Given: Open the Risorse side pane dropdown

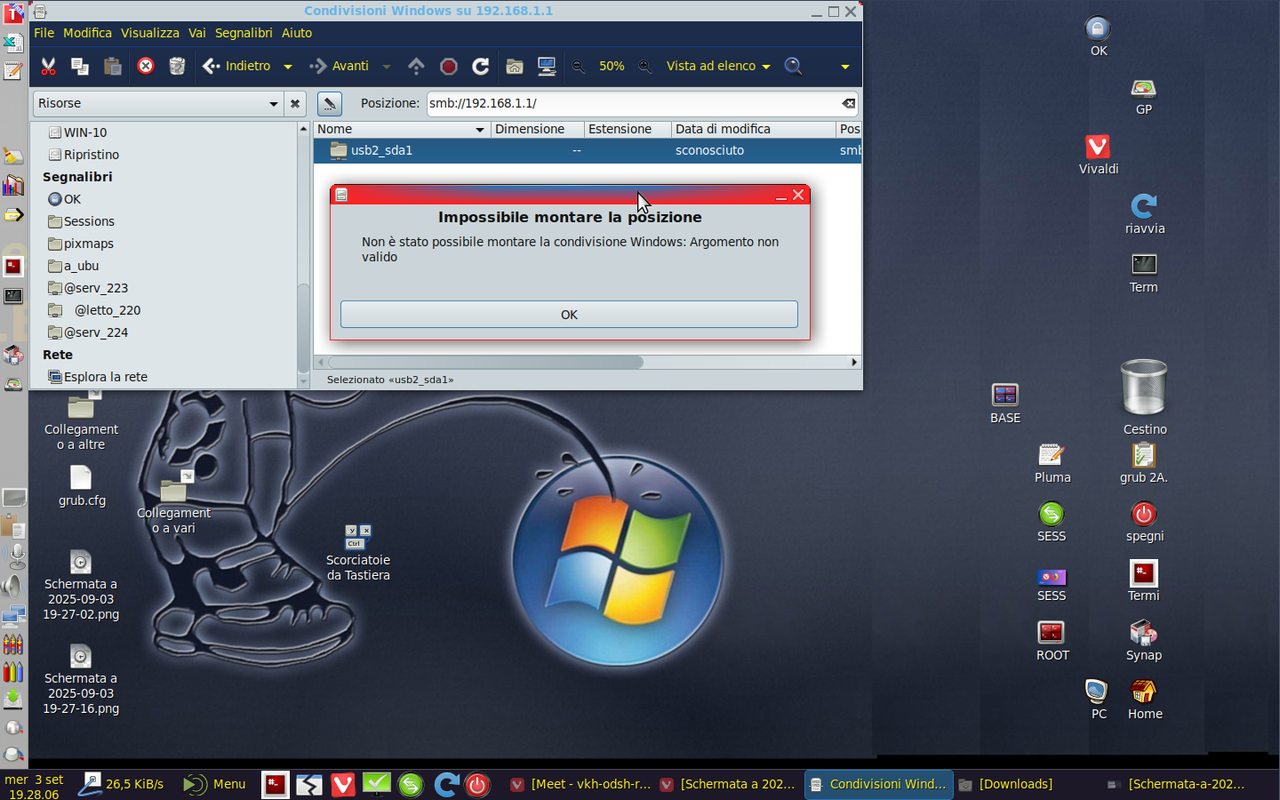Looking at the screenshot, I should pyautogui.click(x=274, y=104).
